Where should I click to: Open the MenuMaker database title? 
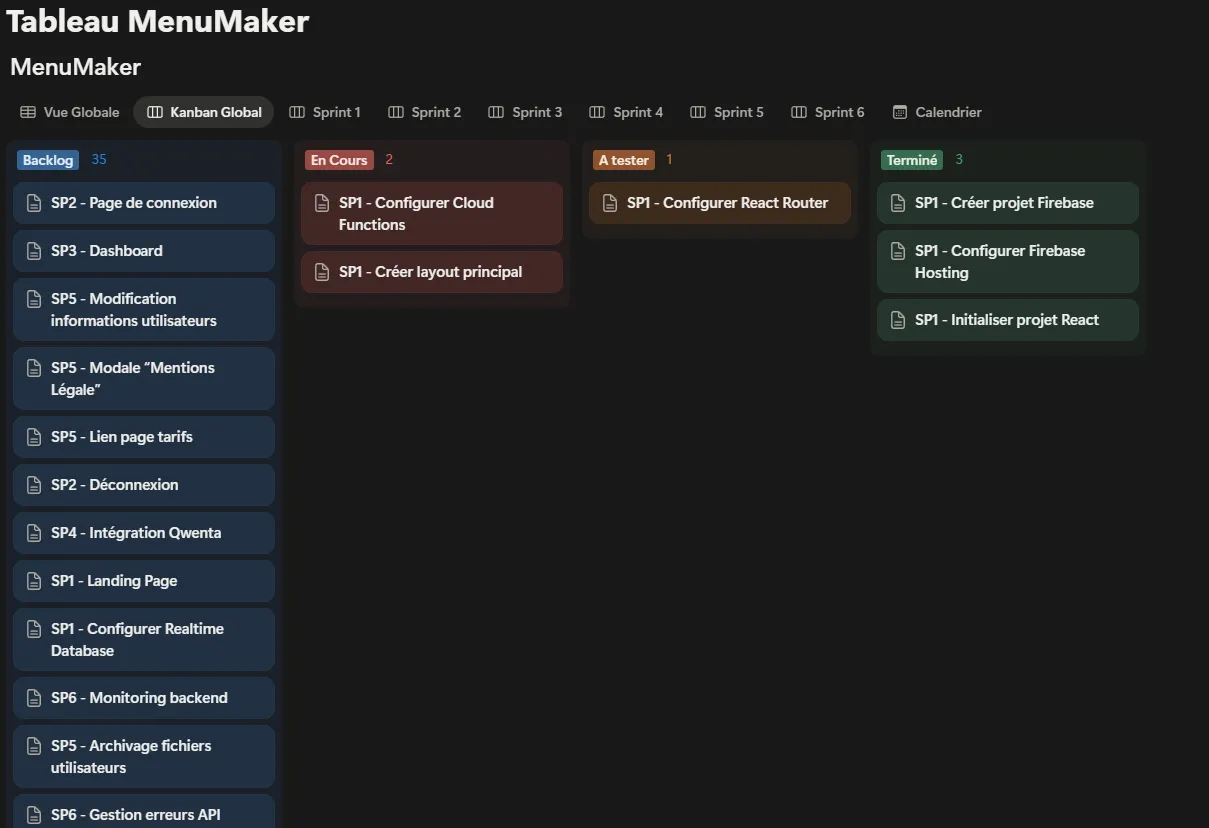pos(76,67)
